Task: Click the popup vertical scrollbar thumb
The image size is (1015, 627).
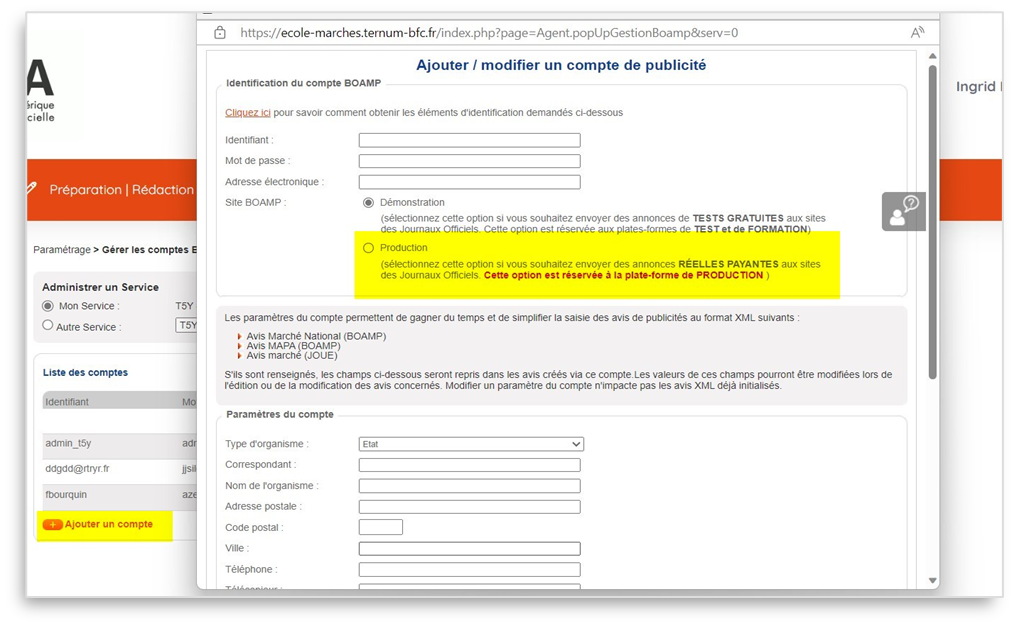Action: 932,220
